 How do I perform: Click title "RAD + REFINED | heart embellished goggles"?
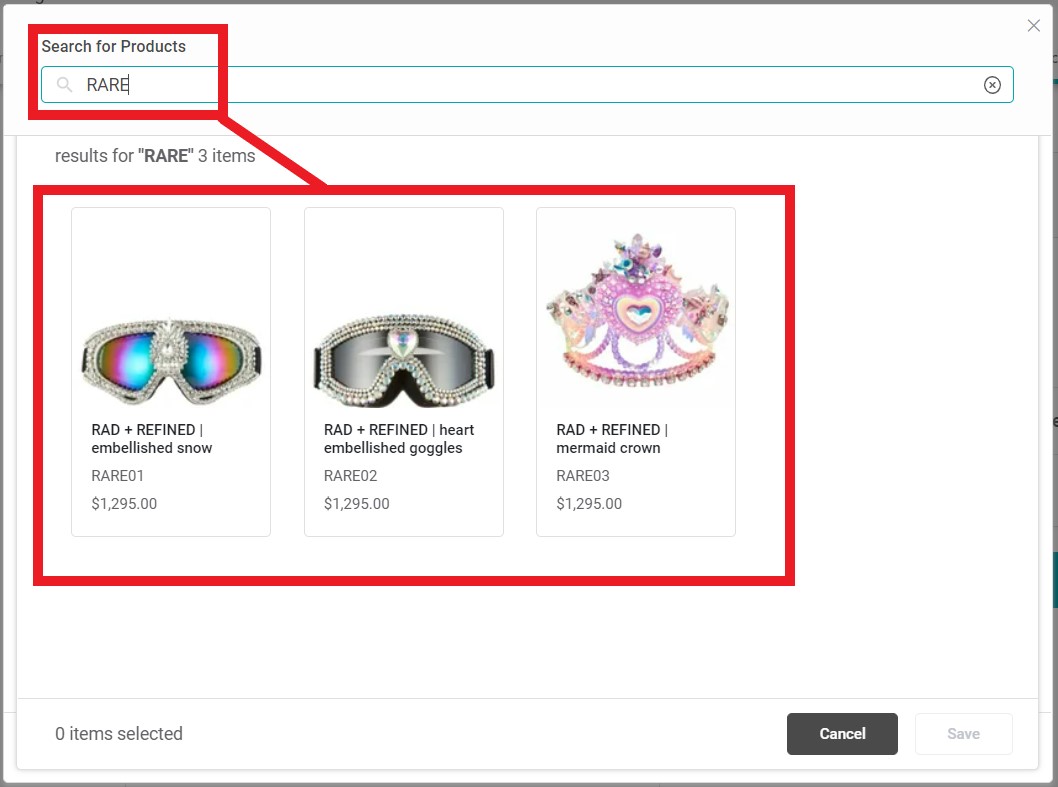(399, 439)
